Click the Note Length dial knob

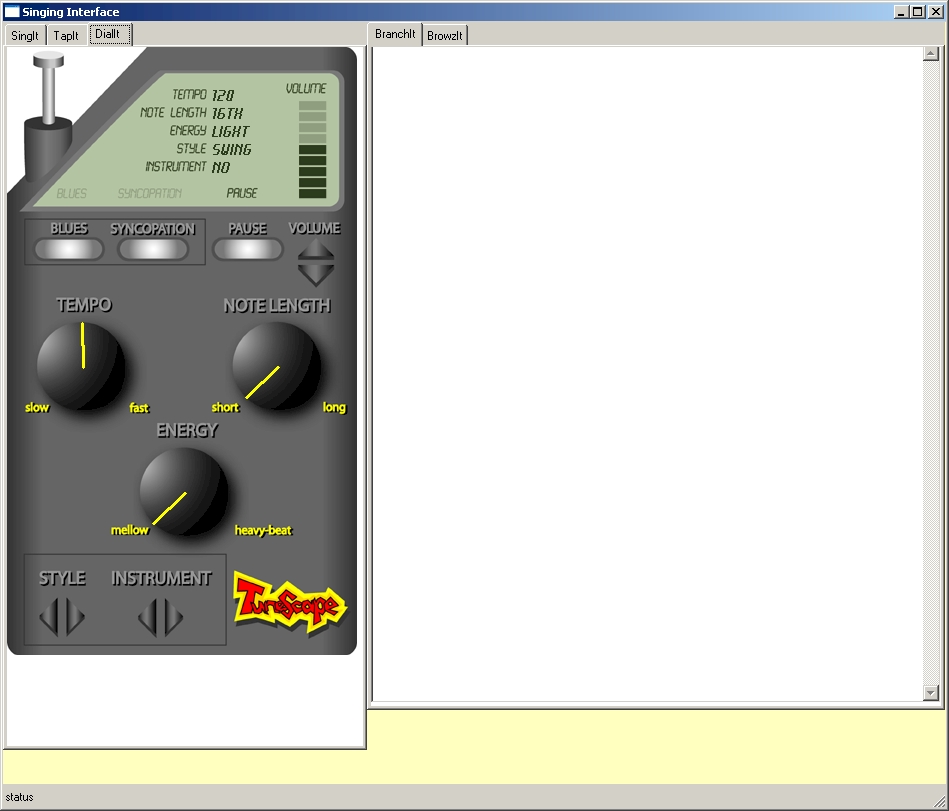[277, 366]
